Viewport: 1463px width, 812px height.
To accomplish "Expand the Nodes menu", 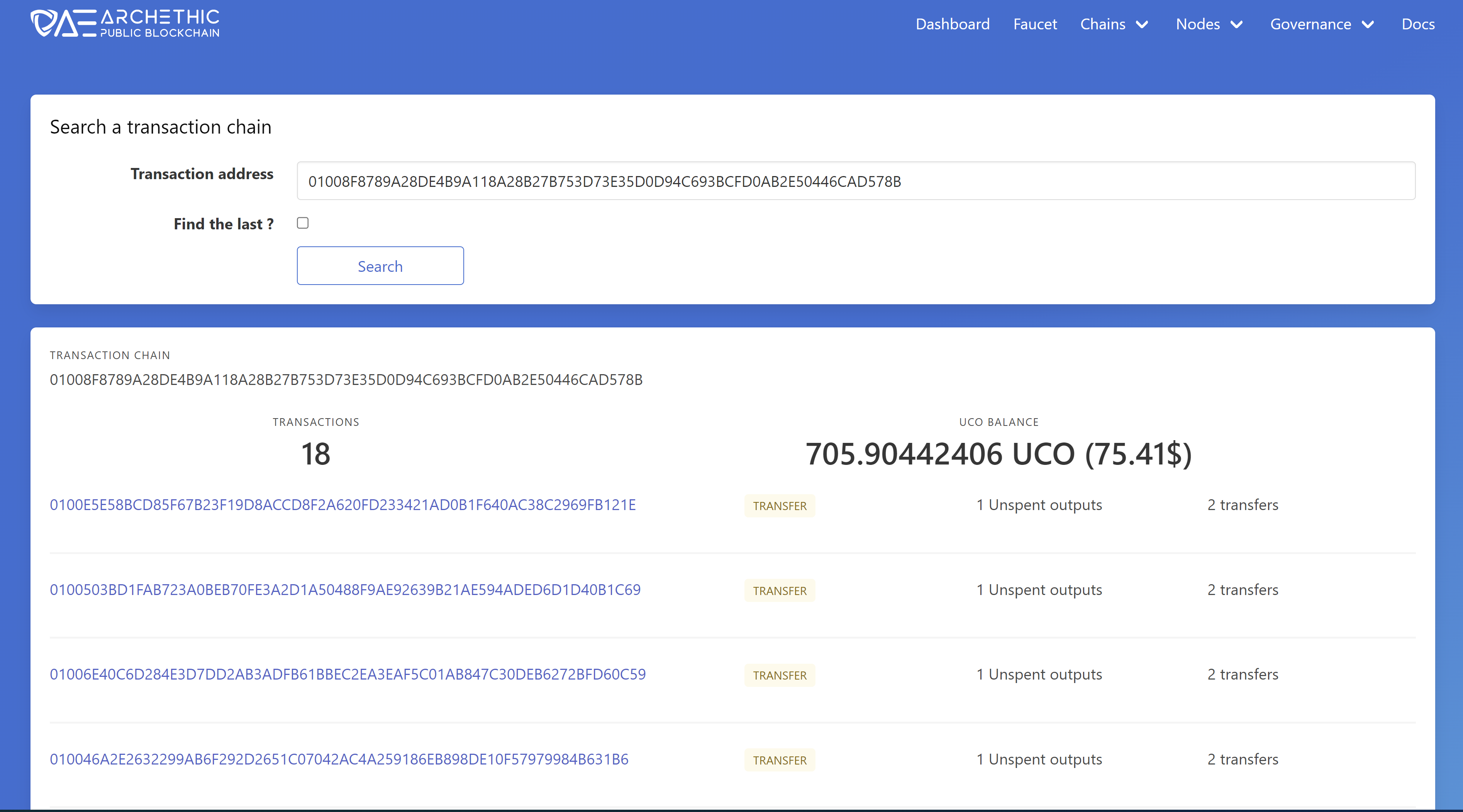I will [1197, 24].
